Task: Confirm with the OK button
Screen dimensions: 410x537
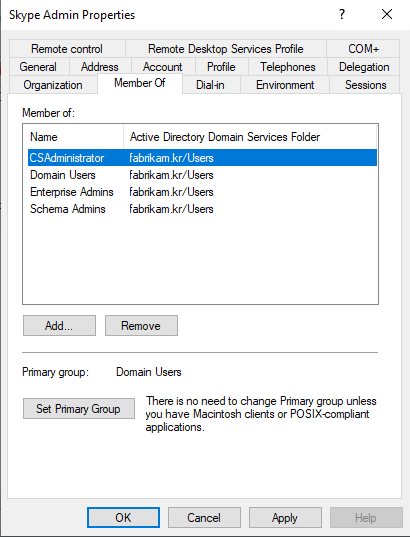Action: (x=123, y=517)
